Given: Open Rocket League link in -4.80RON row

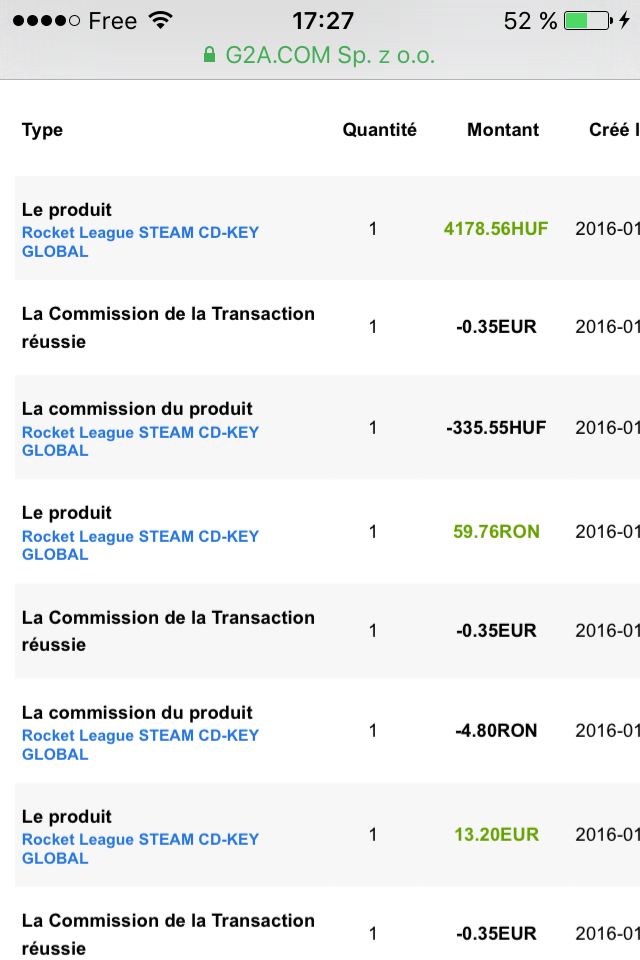Looking at the screenshot, I should point(140,744).
